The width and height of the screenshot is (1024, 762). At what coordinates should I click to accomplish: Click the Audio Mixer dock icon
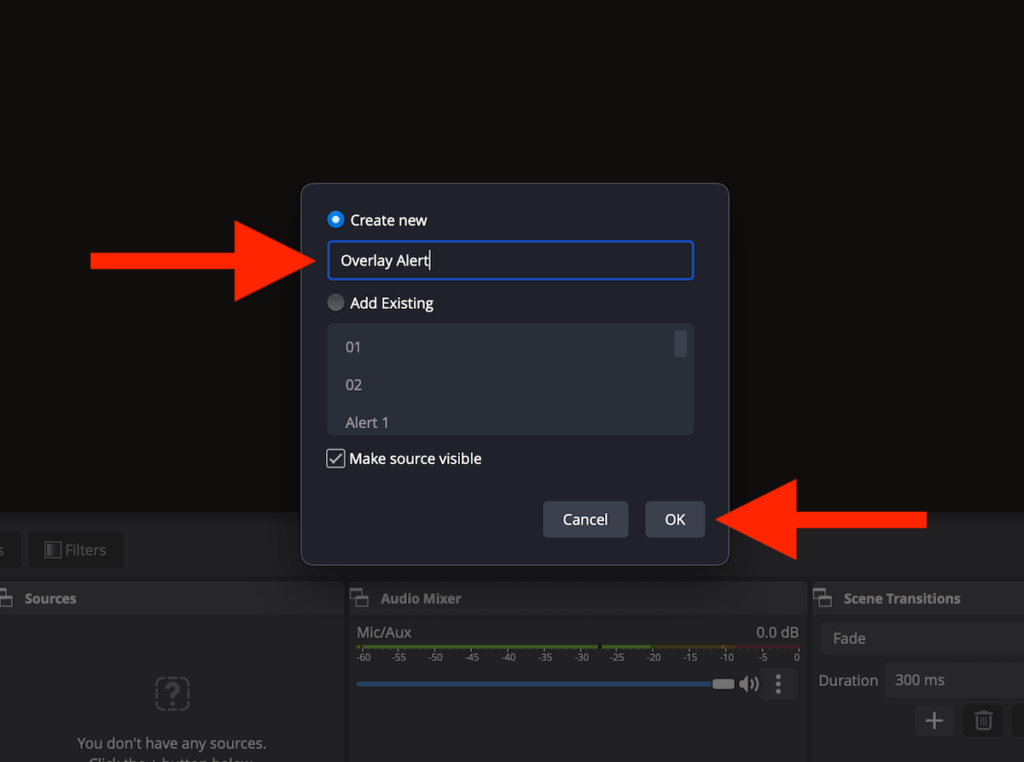359,597
